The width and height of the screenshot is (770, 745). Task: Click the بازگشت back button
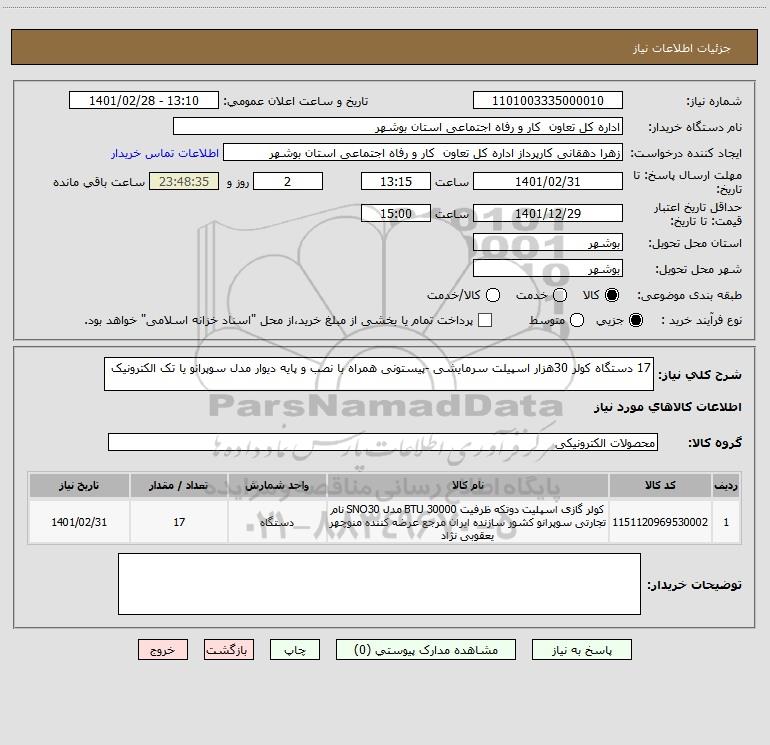(229, 650)
